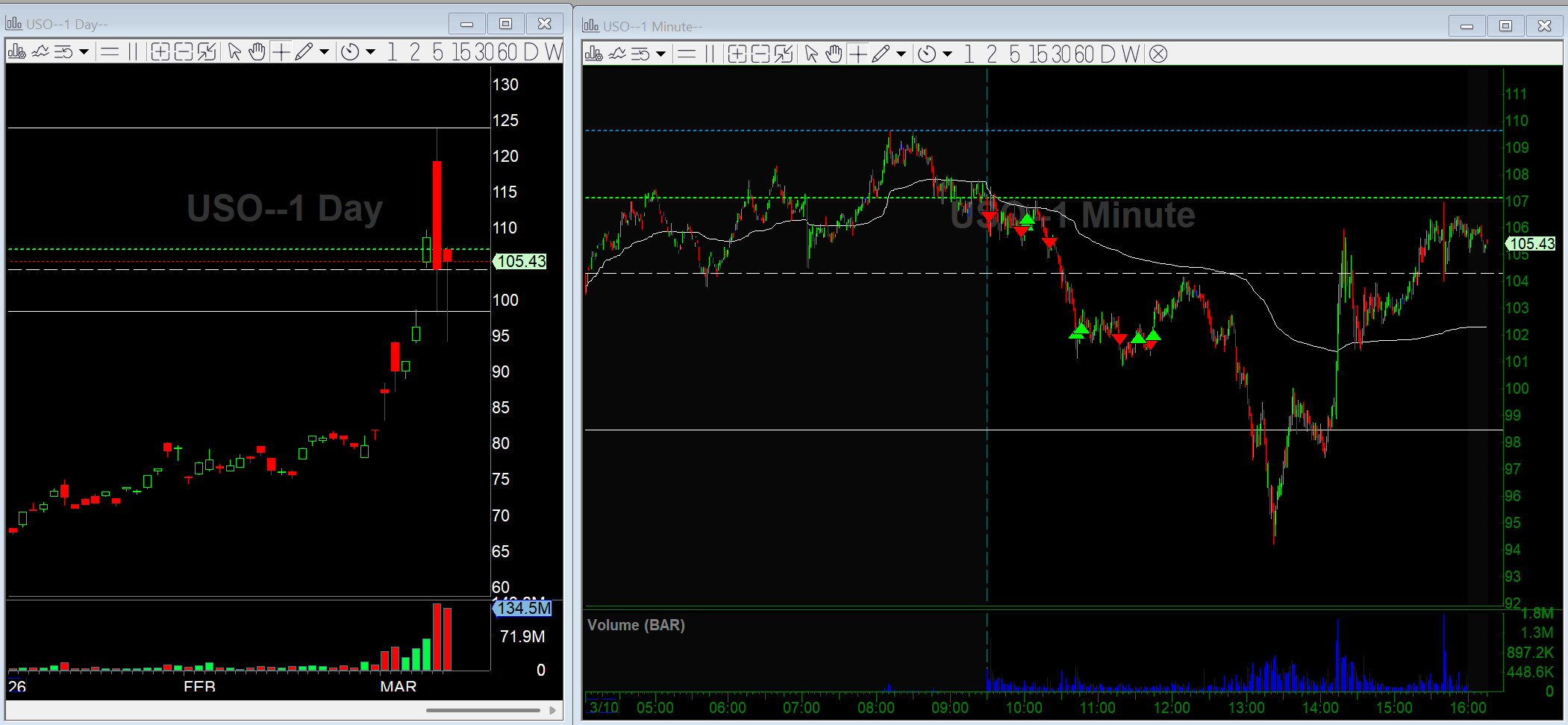Zoom out on the Minute chart
This screenshot has width=1568, height=725.
(760, 54)
